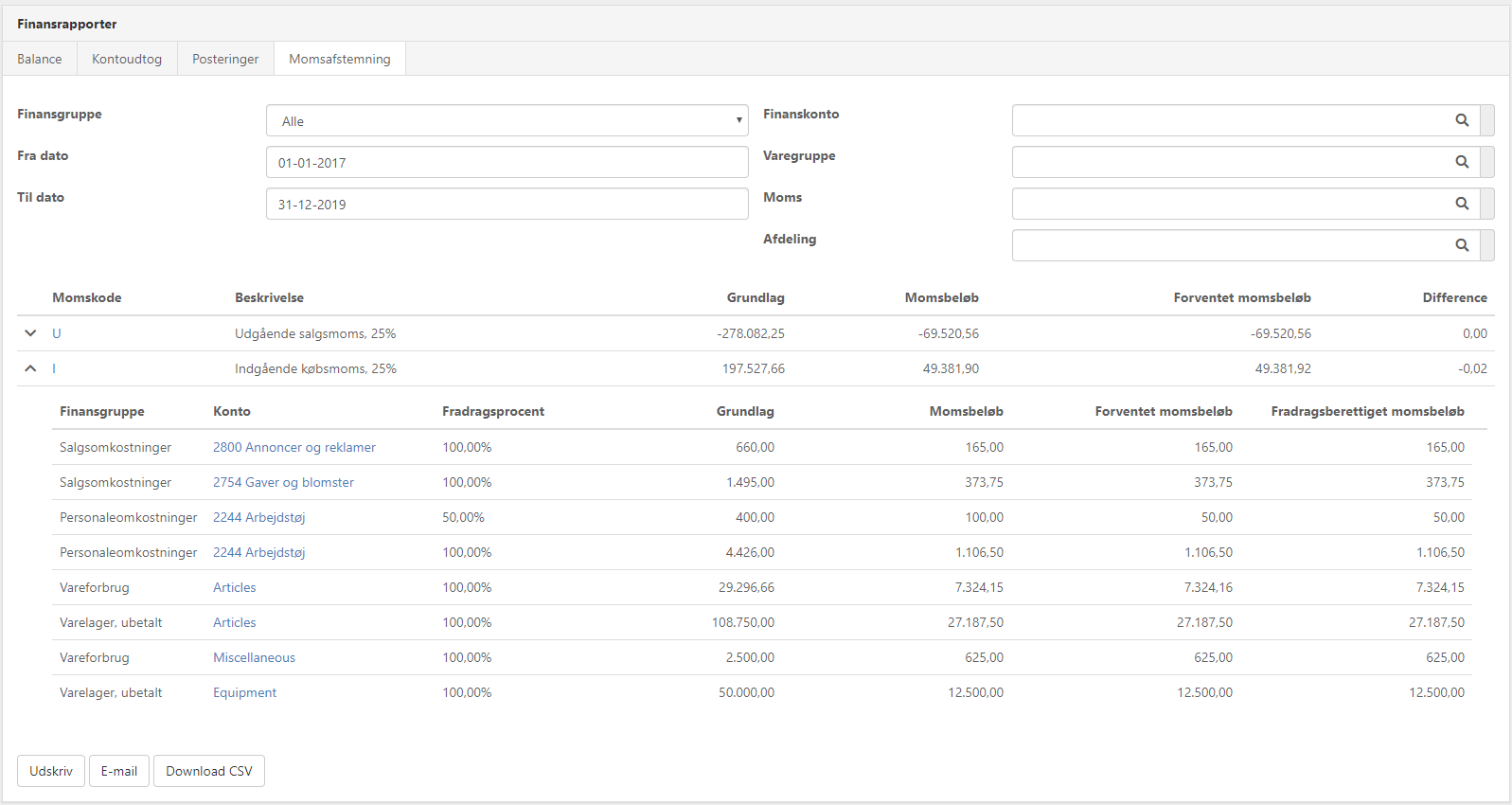Viewport: 1512px width, 805px height.
Task: Click the search icon in the Moms field
Action: pos(1462,204)
